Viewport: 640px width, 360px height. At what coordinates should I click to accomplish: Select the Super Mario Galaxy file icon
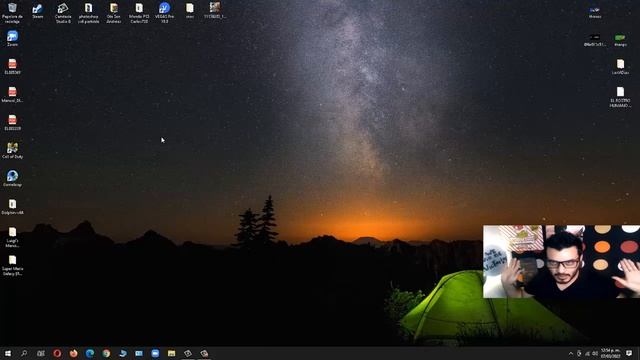point(12,265)
